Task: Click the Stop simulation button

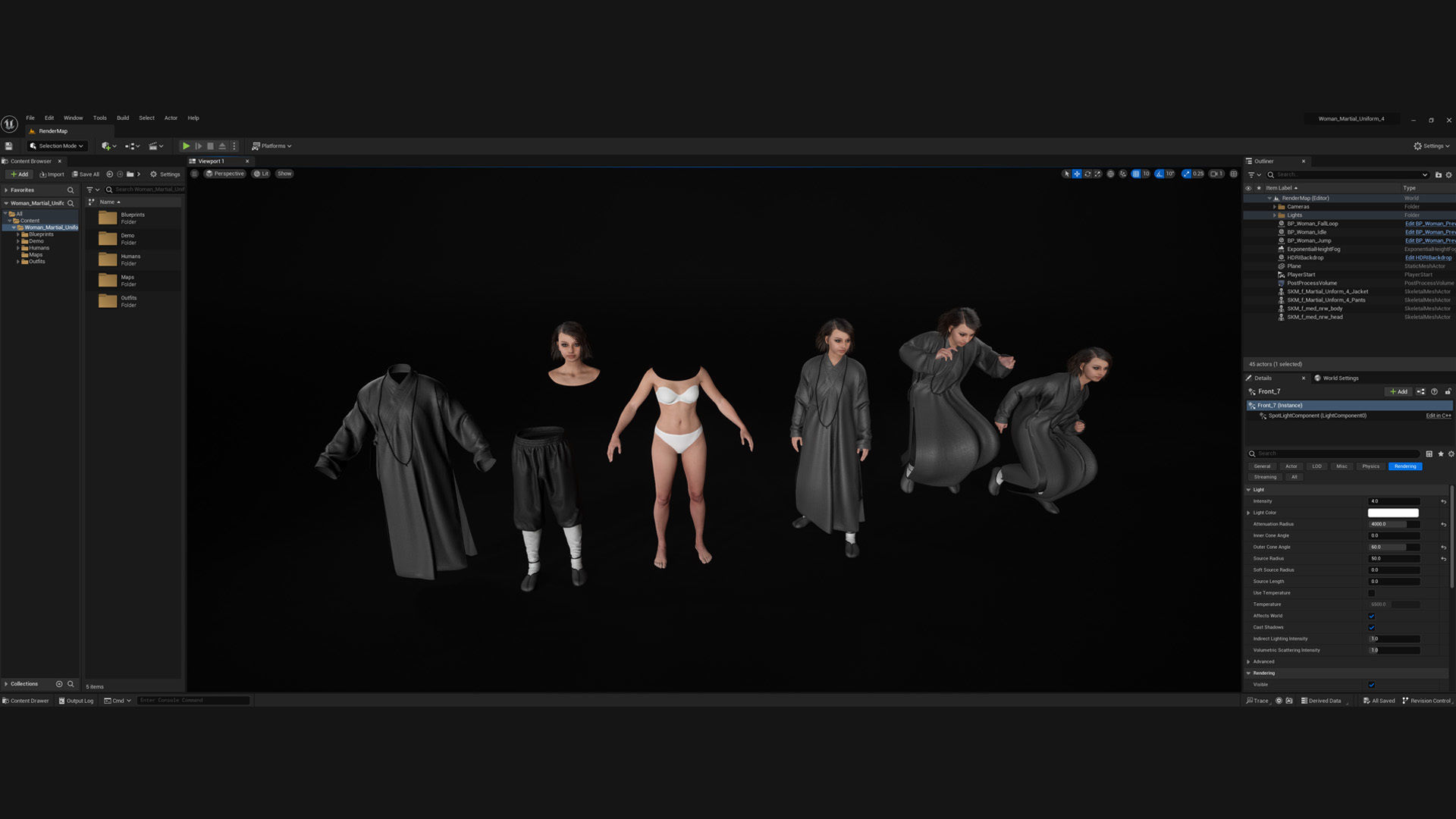Action: coord(210,146)
